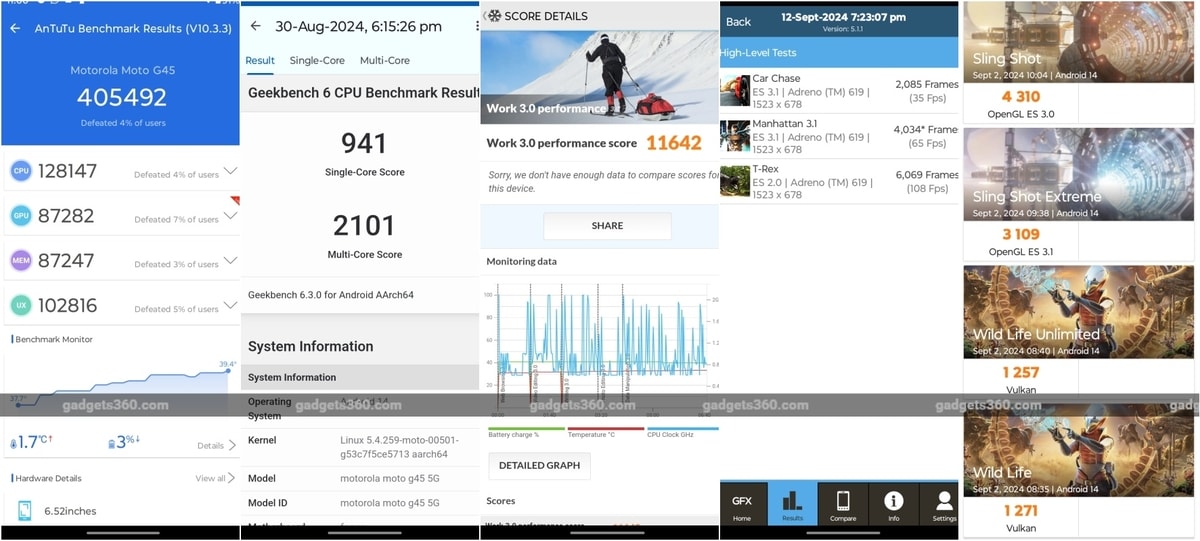Click the Sling Shot score 4 310
1200x541 pixels.
point(1021,97)
